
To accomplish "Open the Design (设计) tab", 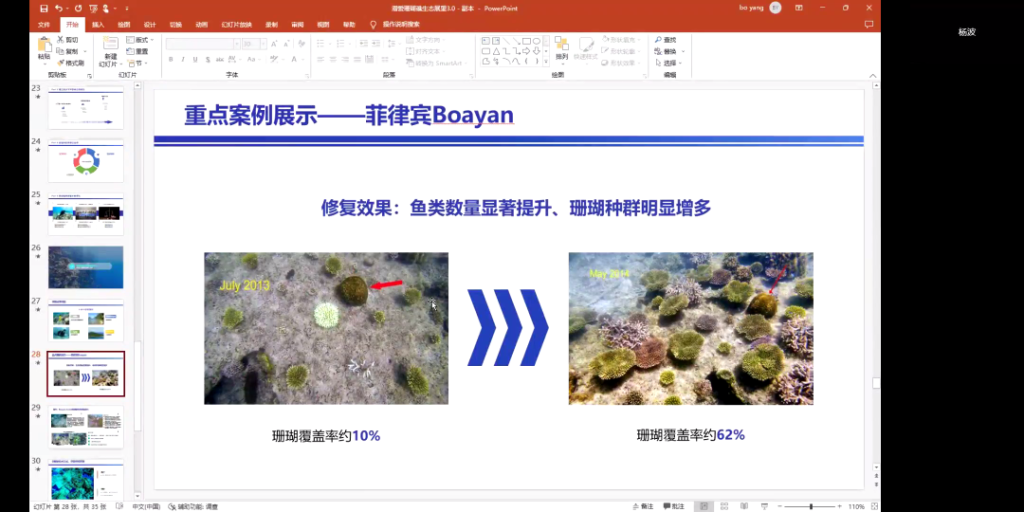I will pos(150,24).
